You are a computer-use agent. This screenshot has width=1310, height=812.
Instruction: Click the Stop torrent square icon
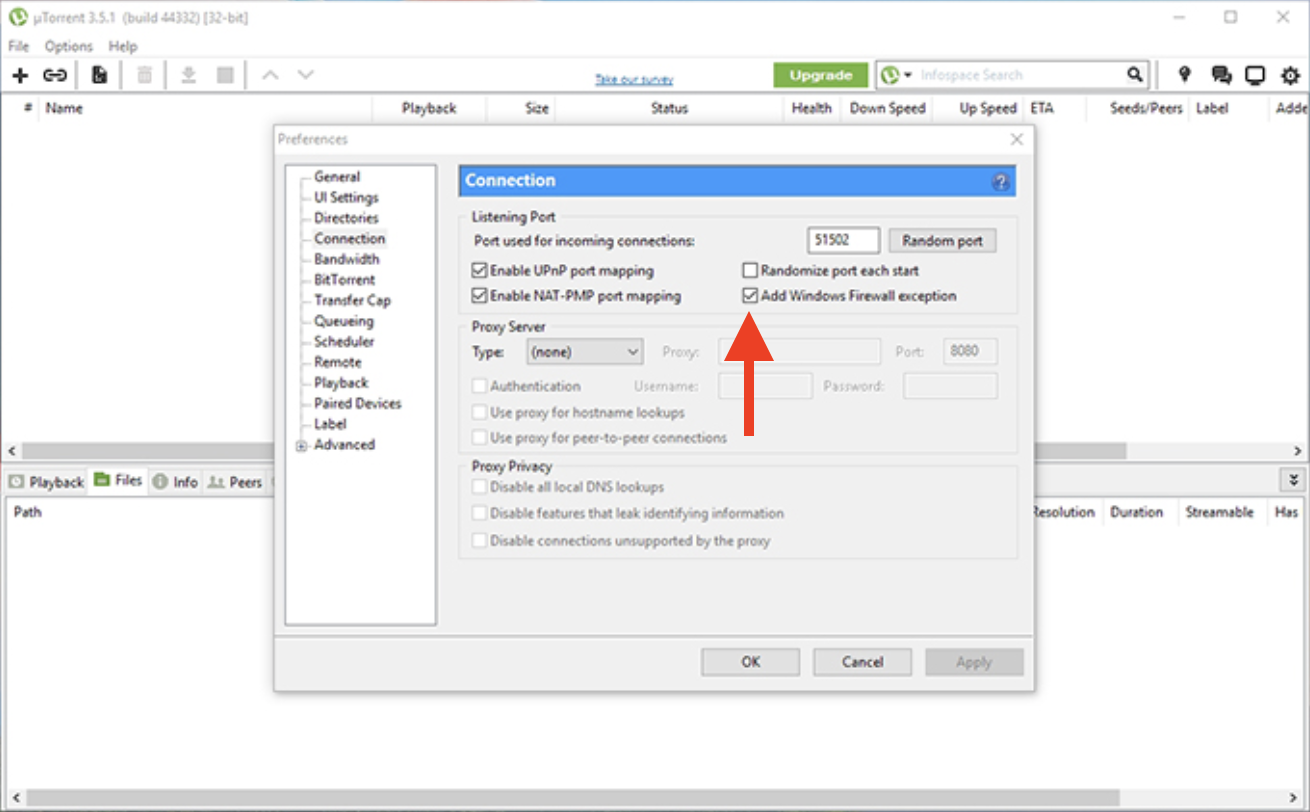pos(225,75)
